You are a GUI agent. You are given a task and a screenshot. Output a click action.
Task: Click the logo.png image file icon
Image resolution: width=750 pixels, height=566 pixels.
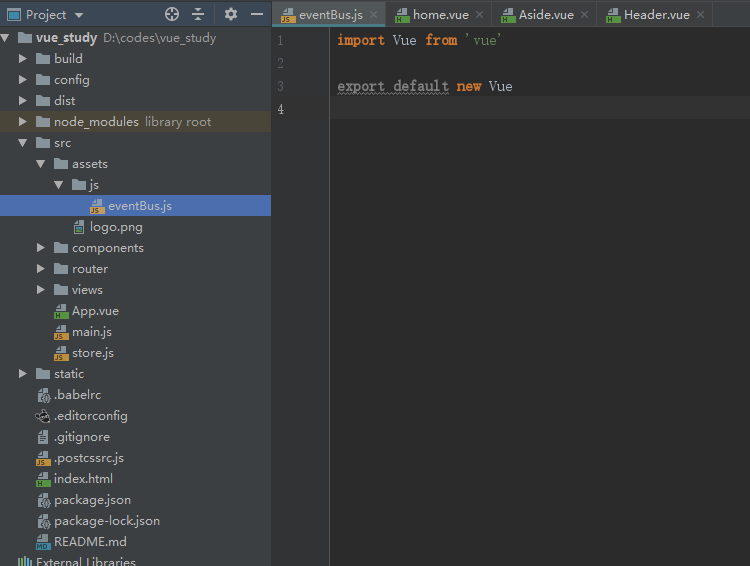point(79,227)
